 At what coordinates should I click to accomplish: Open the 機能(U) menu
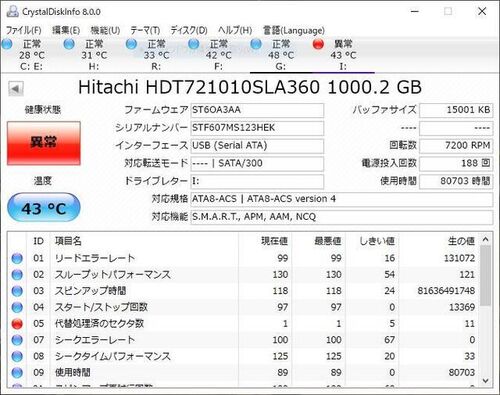pyautogui.click(x=105, y=31)
